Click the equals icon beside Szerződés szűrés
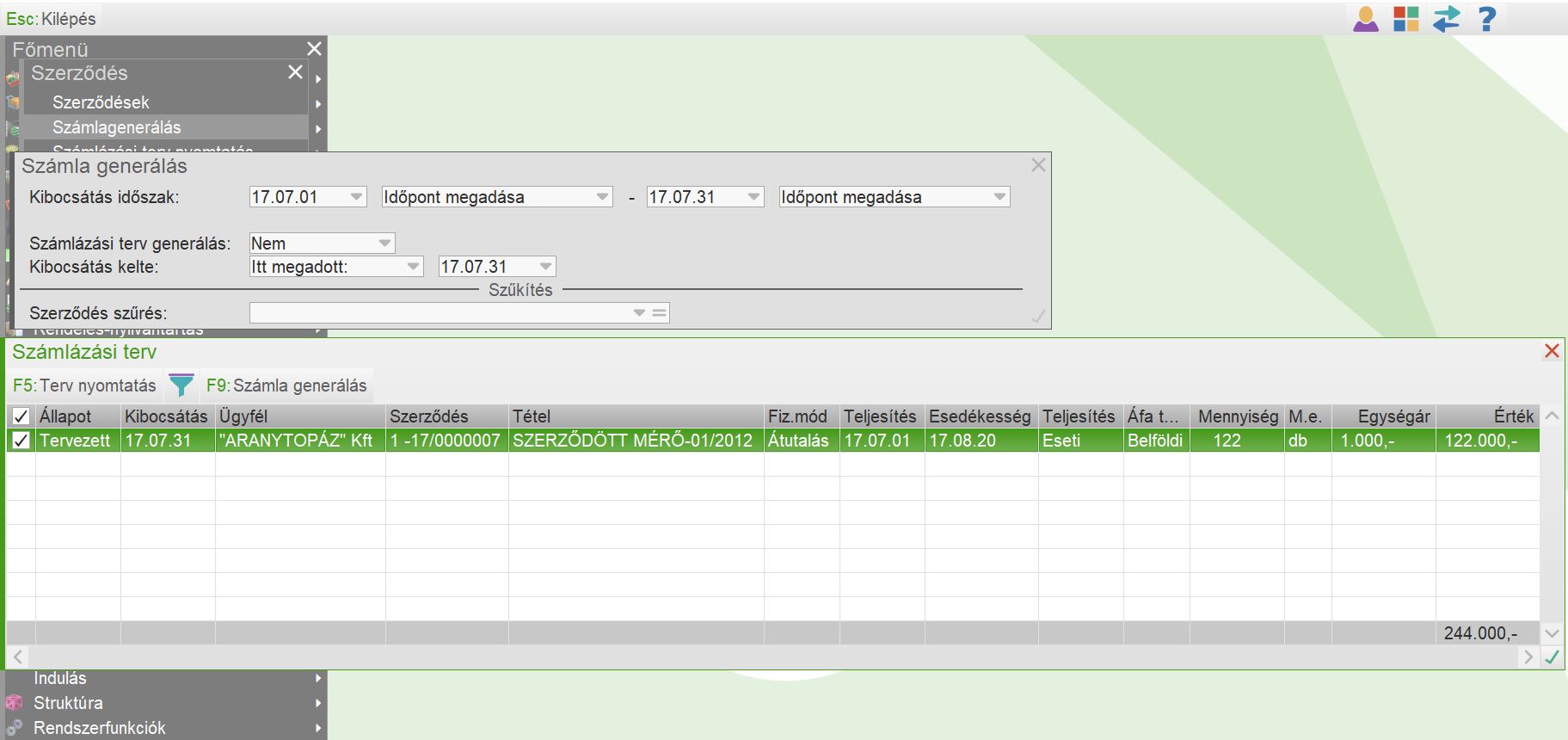Viewport: 1568px width, 740px height. tap(660, 313)
